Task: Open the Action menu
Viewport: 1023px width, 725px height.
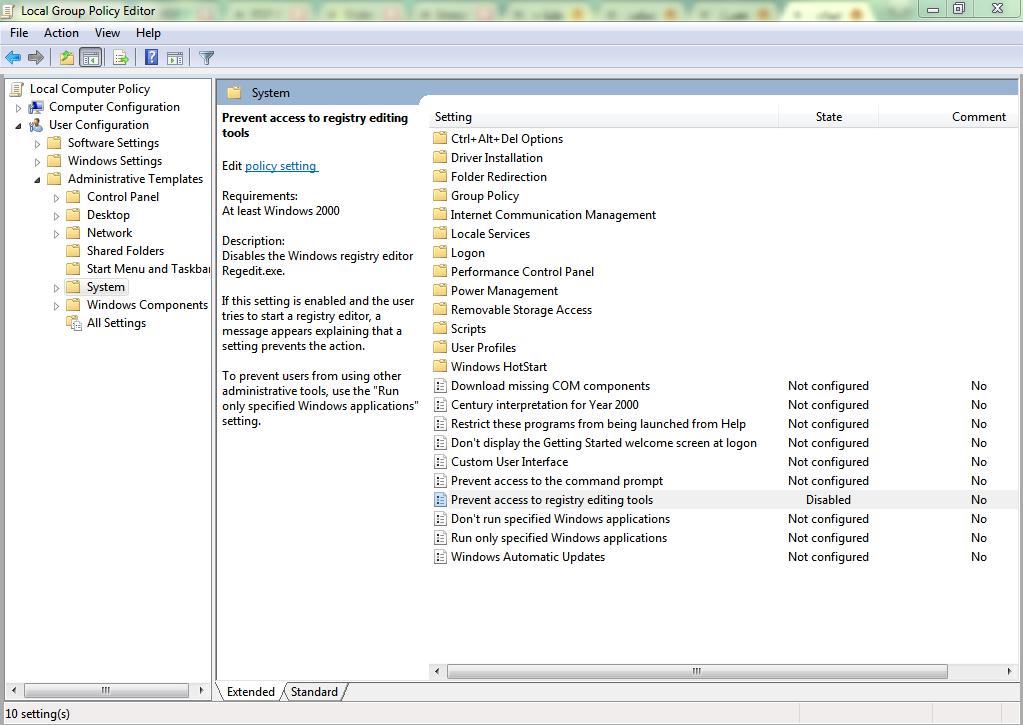Action: click(61, 33)
